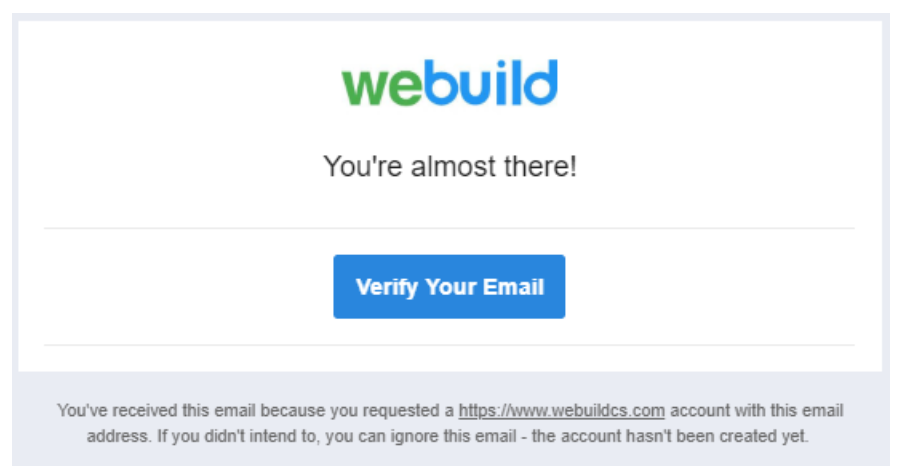900x474 pixels.
Task: Click the word "almost" in the heading
Action: (x=453, y=167)
